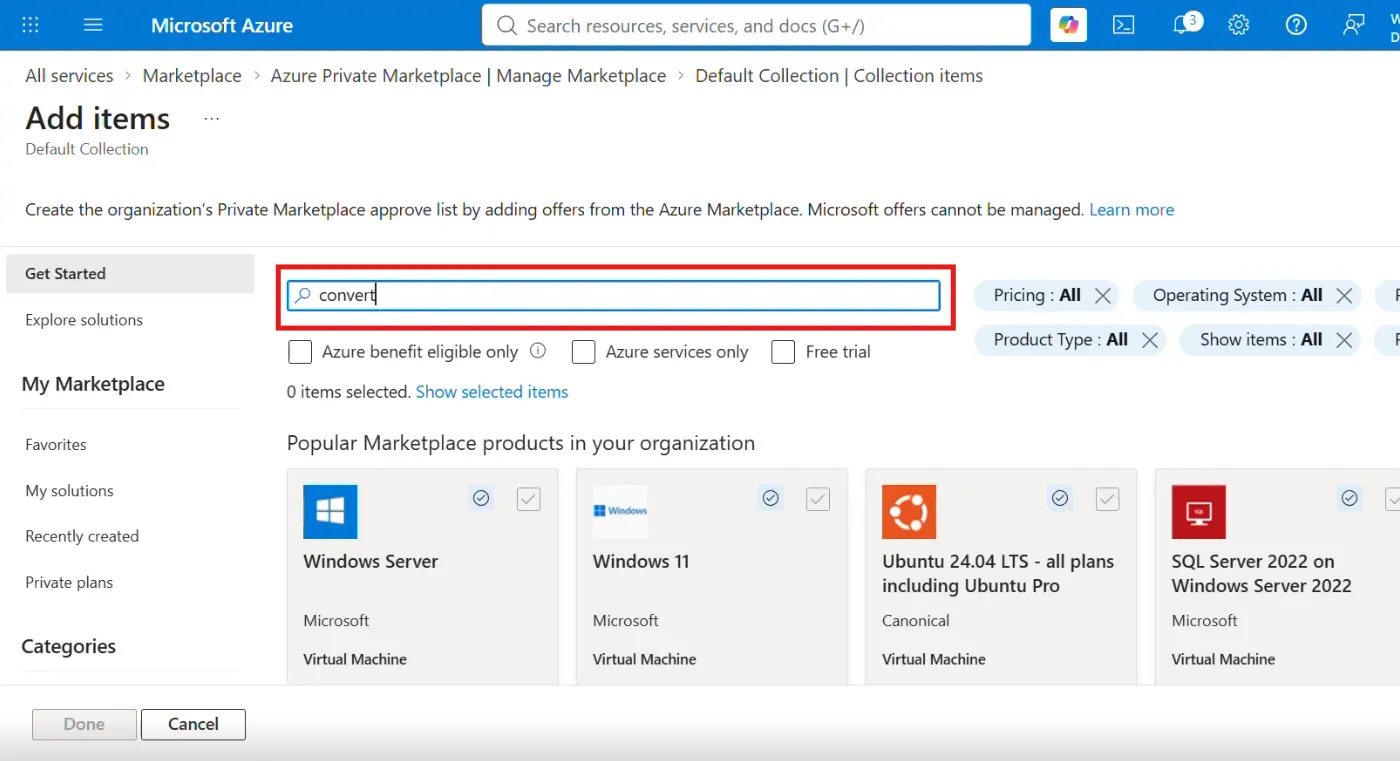Click the Windows Server logo tile
The image size is (1400, 761).
pos(330,512)
